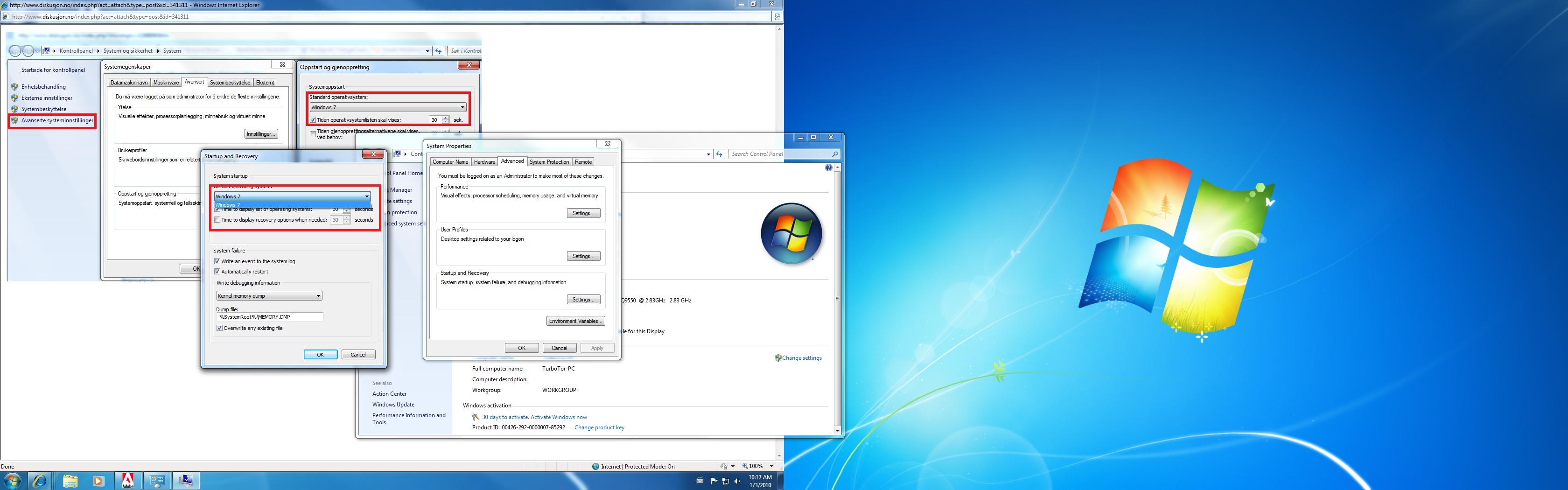The width and height of the screenshot is (1568, 490).
Task: Click the Adobe taskbar icon
Action: coord(127,481)
